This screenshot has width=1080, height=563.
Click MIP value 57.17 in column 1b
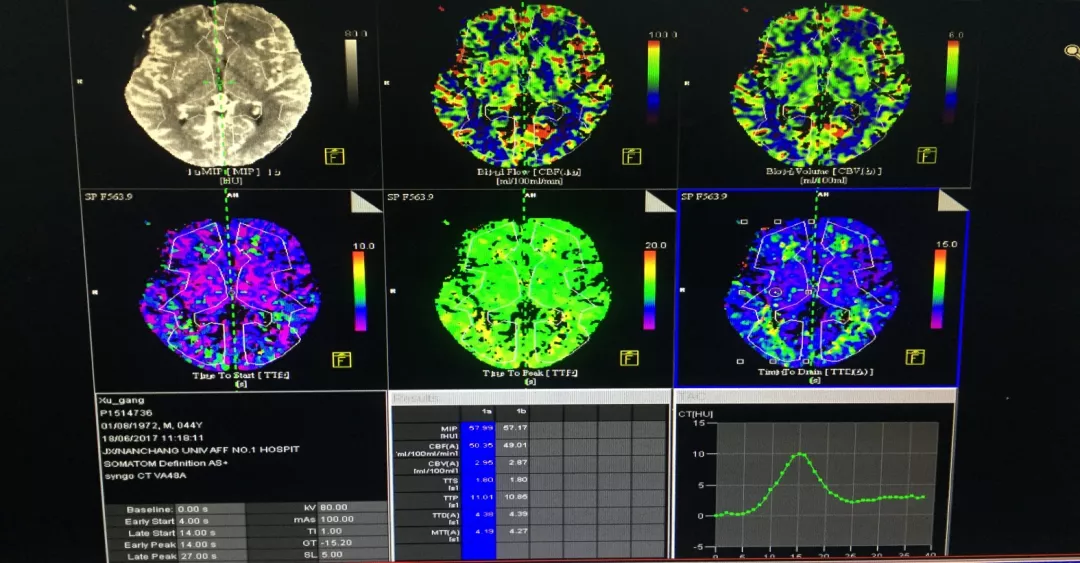point(515,428)
